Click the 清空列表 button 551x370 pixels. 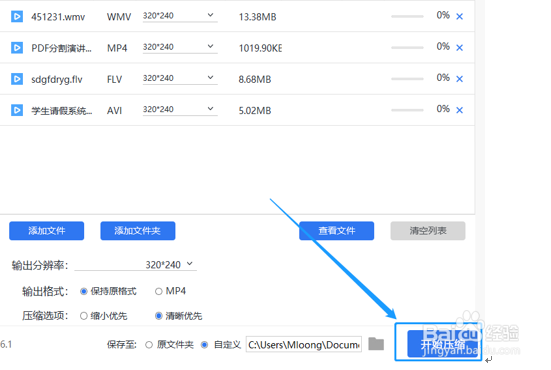(428, 231)
